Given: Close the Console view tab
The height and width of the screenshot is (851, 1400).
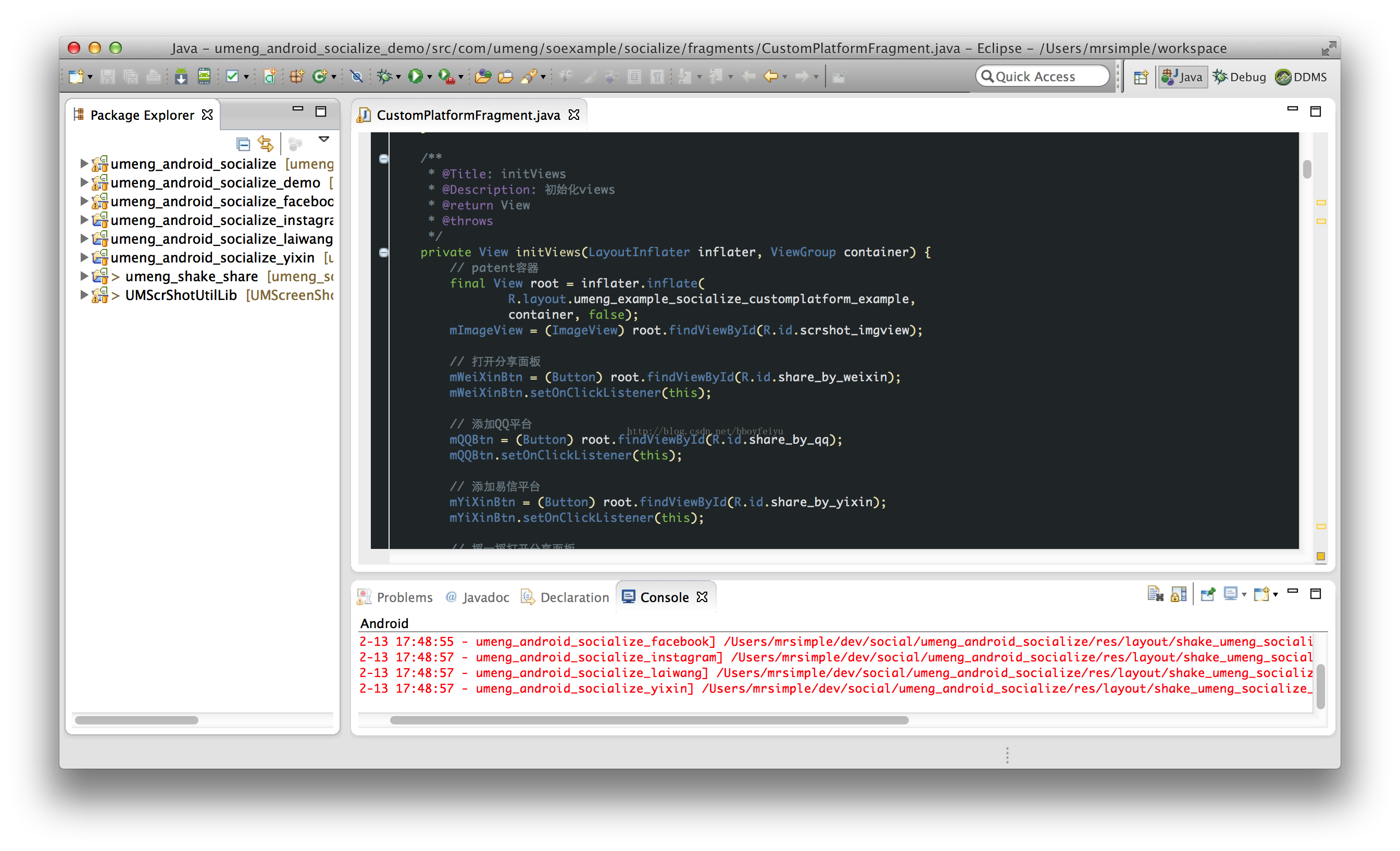Looking at the screenshot, I should 702,597.
